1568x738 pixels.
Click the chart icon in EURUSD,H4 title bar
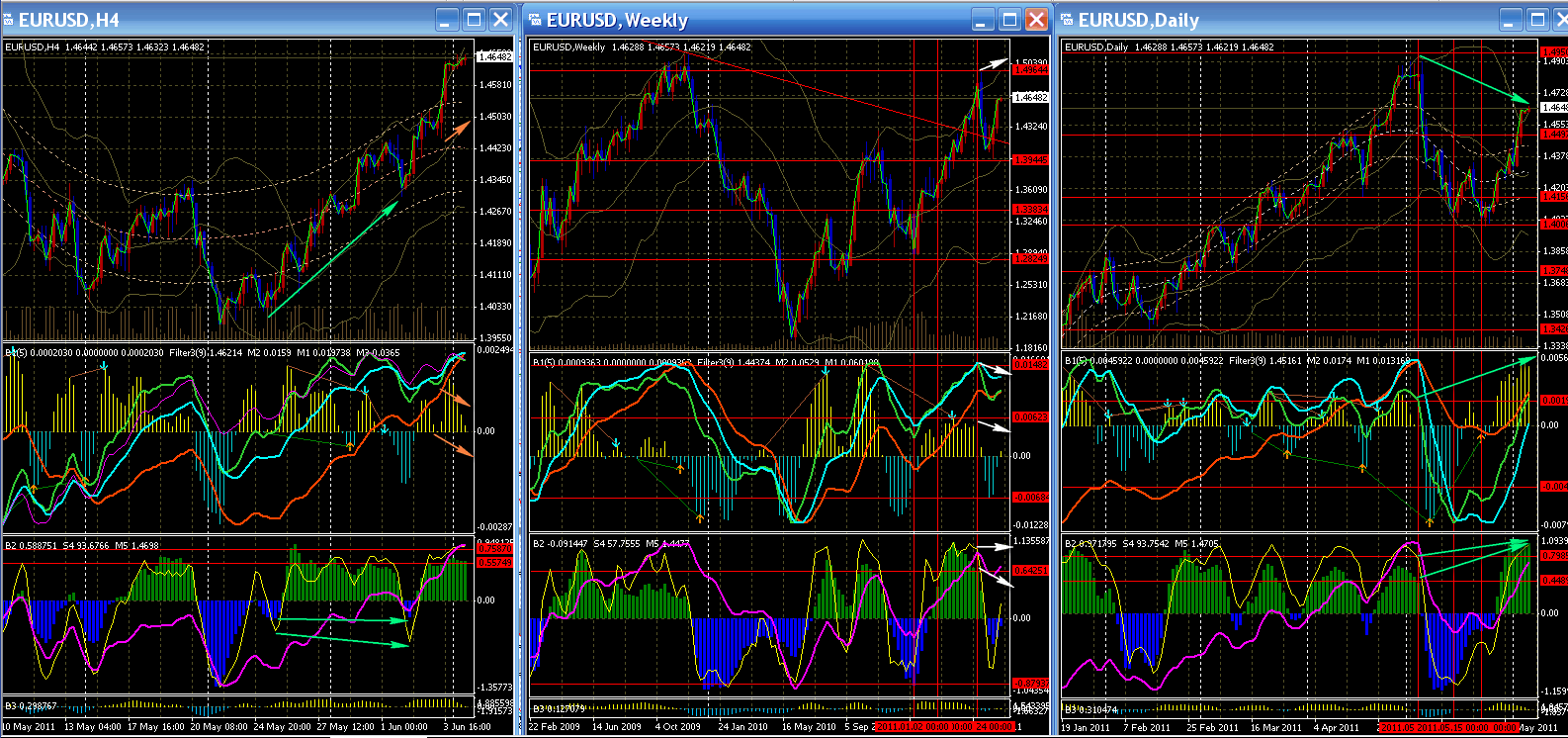click(7, 20)
